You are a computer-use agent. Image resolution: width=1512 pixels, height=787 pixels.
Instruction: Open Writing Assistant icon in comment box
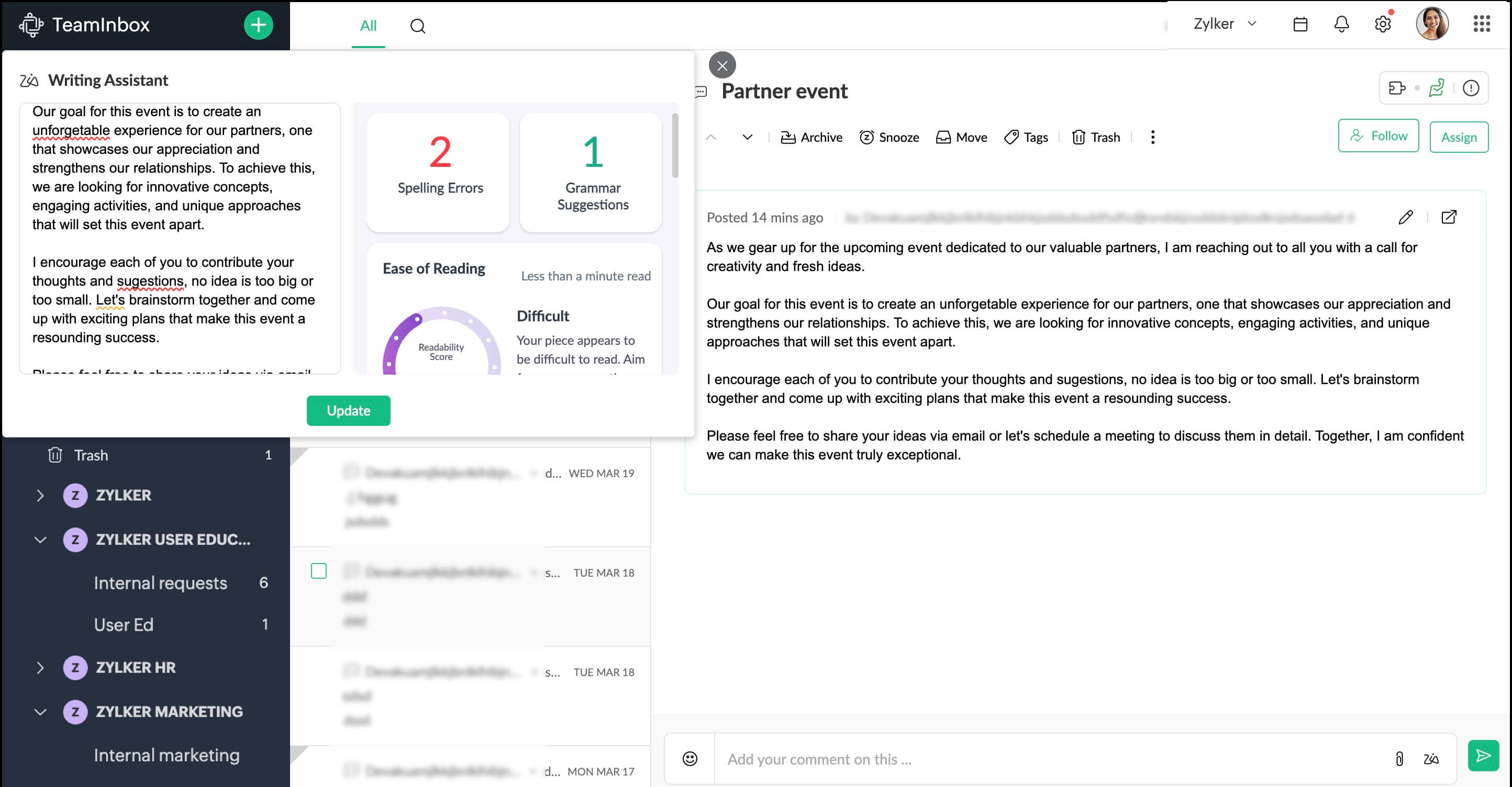point(1431,759)
